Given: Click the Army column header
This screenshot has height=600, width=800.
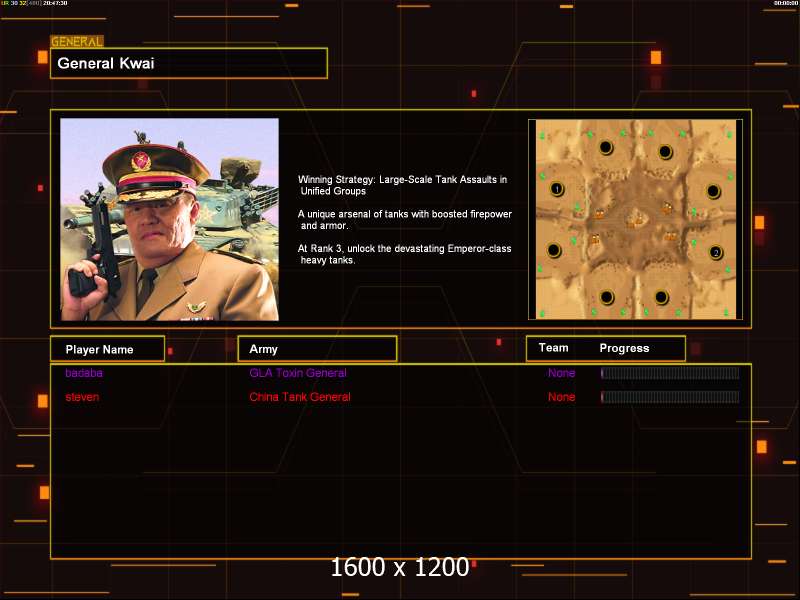Looking at the screenshot, I should [x=317, y=349].
